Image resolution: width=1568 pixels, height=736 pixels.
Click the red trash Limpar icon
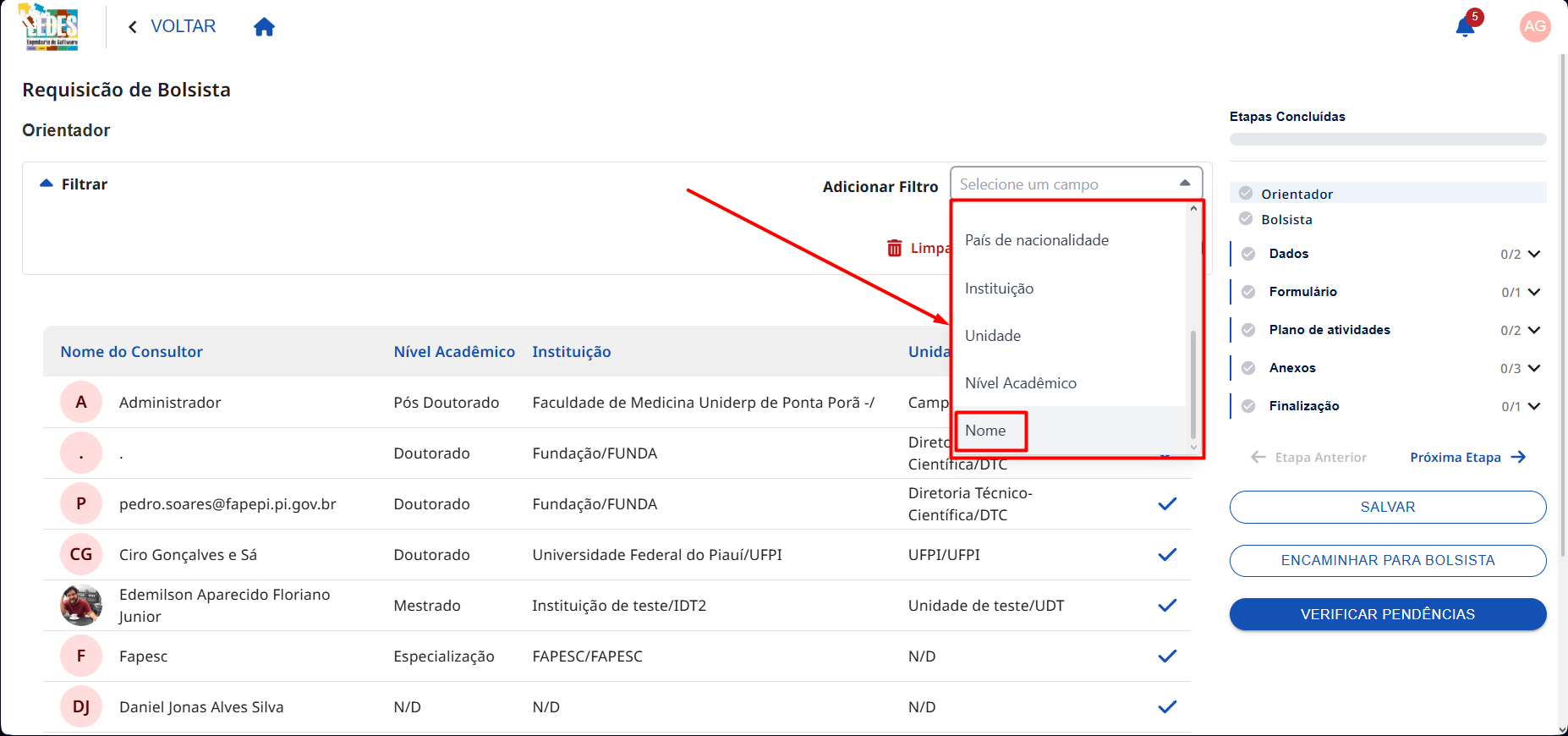click(895, 248)
